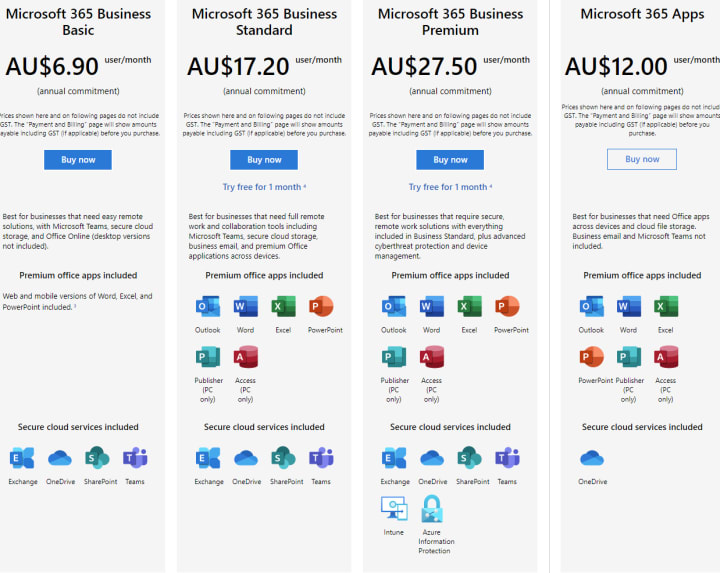Click the Word icon in Microsoft 365 Apps
This screenshot has width=720, height=573.
coord(629,307)
